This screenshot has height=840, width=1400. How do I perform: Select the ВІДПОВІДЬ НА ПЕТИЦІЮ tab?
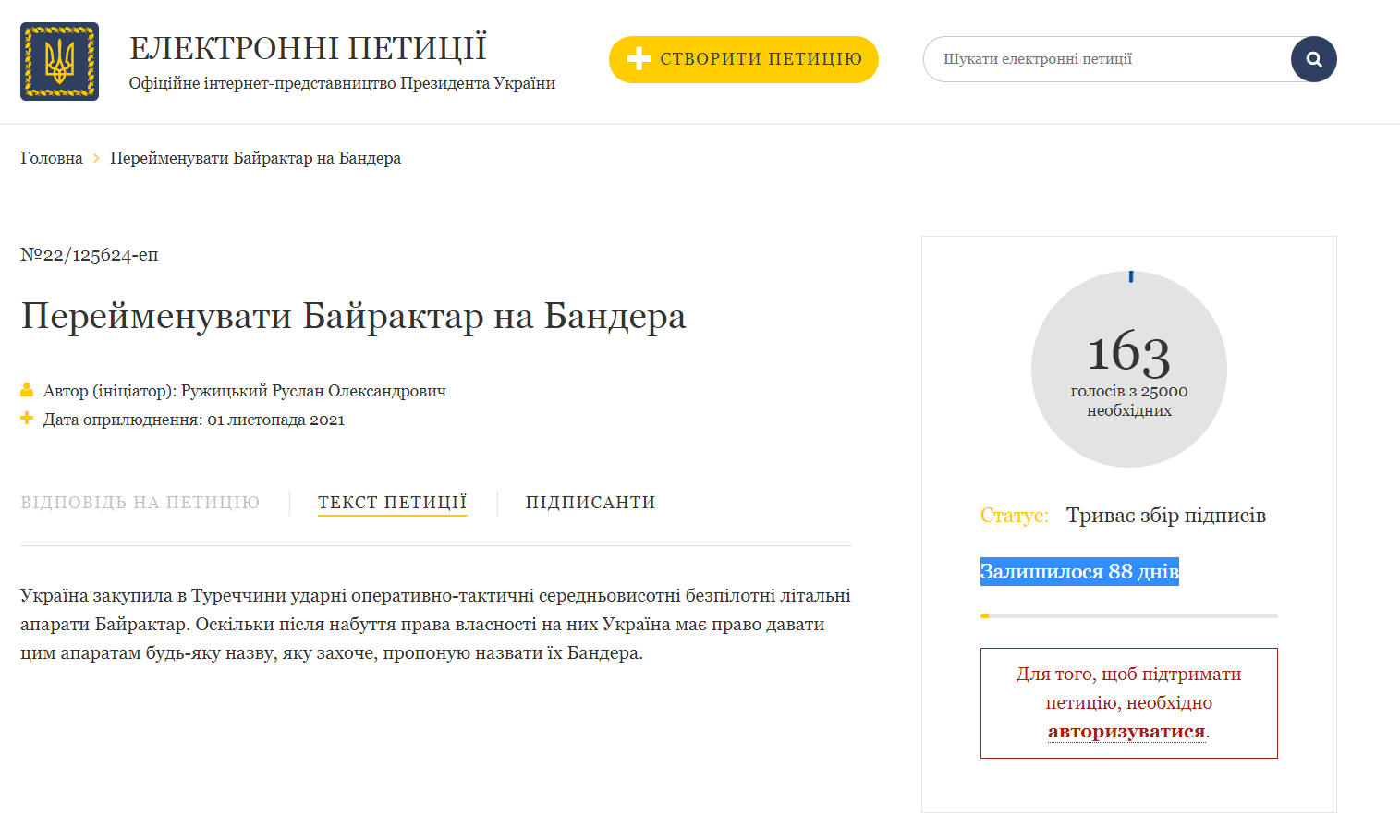pyautogui.click(x=140, y=502)
